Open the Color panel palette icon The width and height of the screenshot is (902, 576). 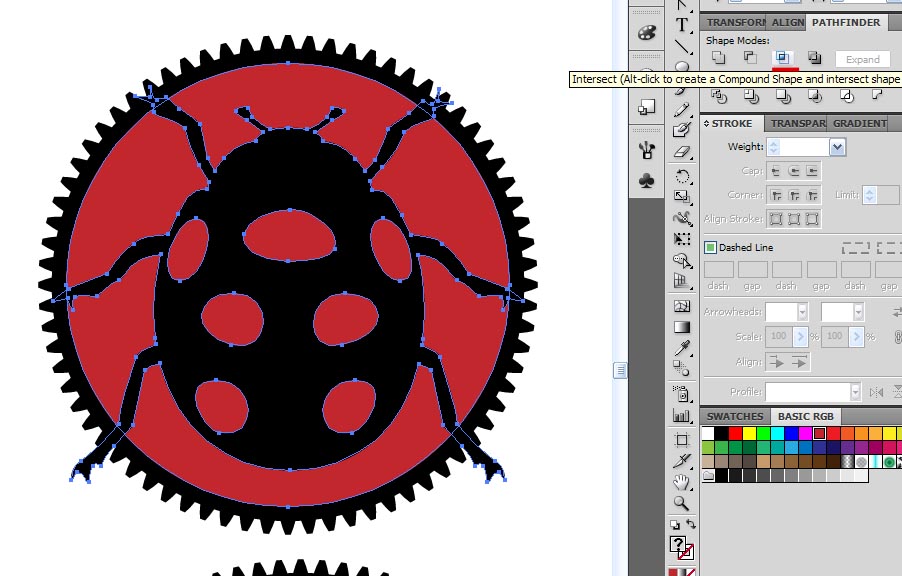click(647, 33)
